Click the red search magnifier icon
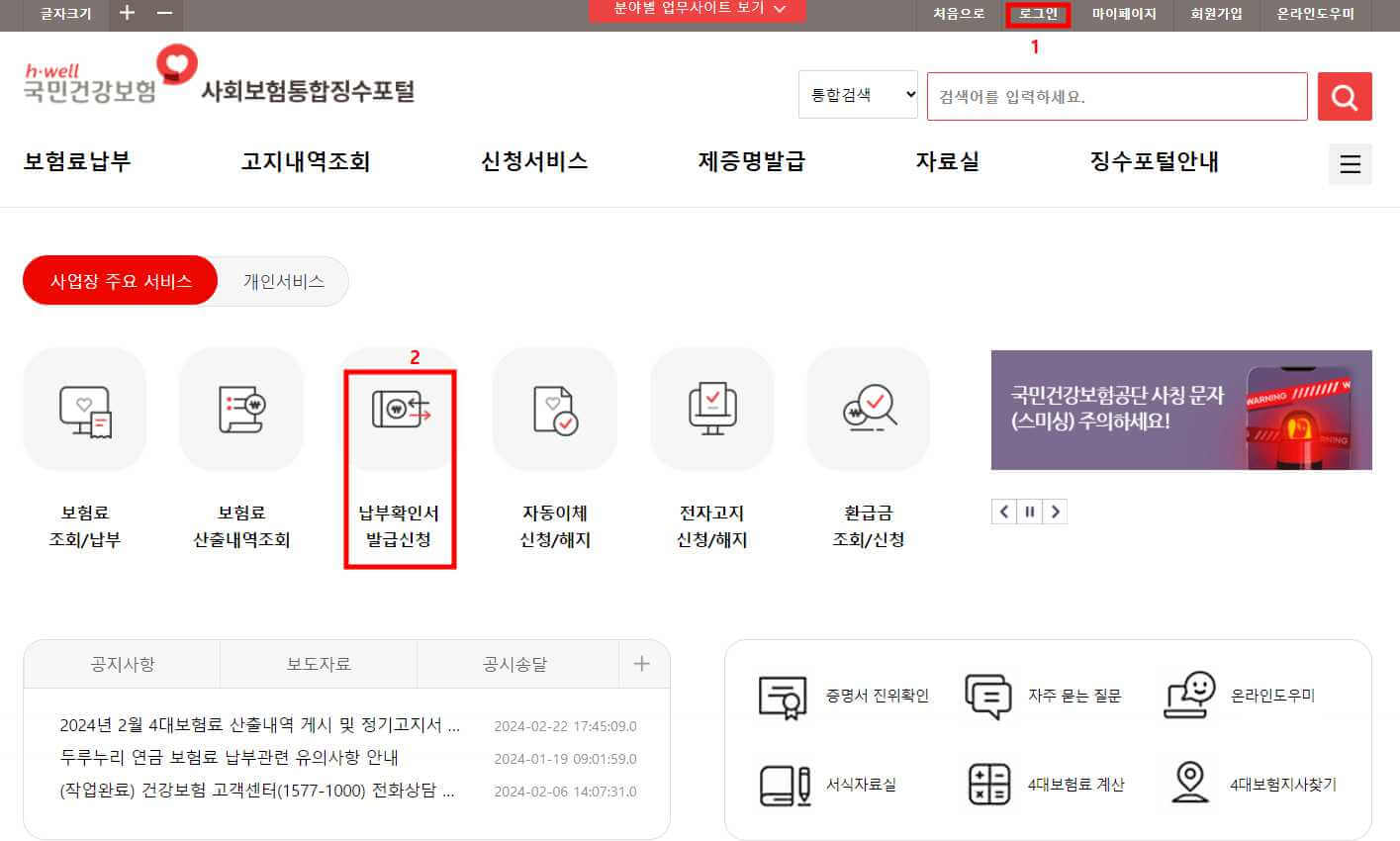The height and width of the screenshot is (841, 1400). coord(1344,96)
